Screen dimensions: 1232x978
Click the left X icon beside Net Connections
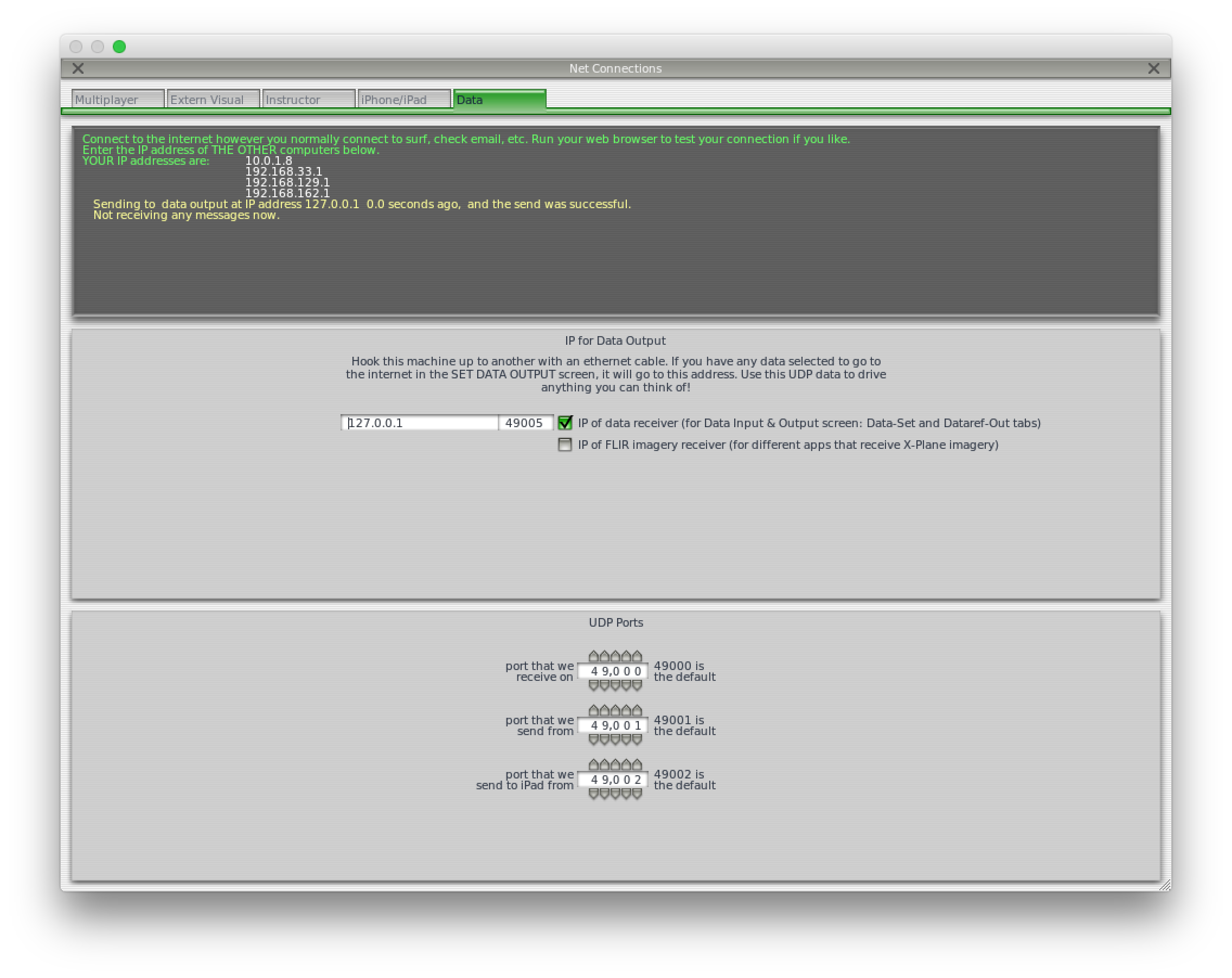pyautogui.click(x=78, y=68)
